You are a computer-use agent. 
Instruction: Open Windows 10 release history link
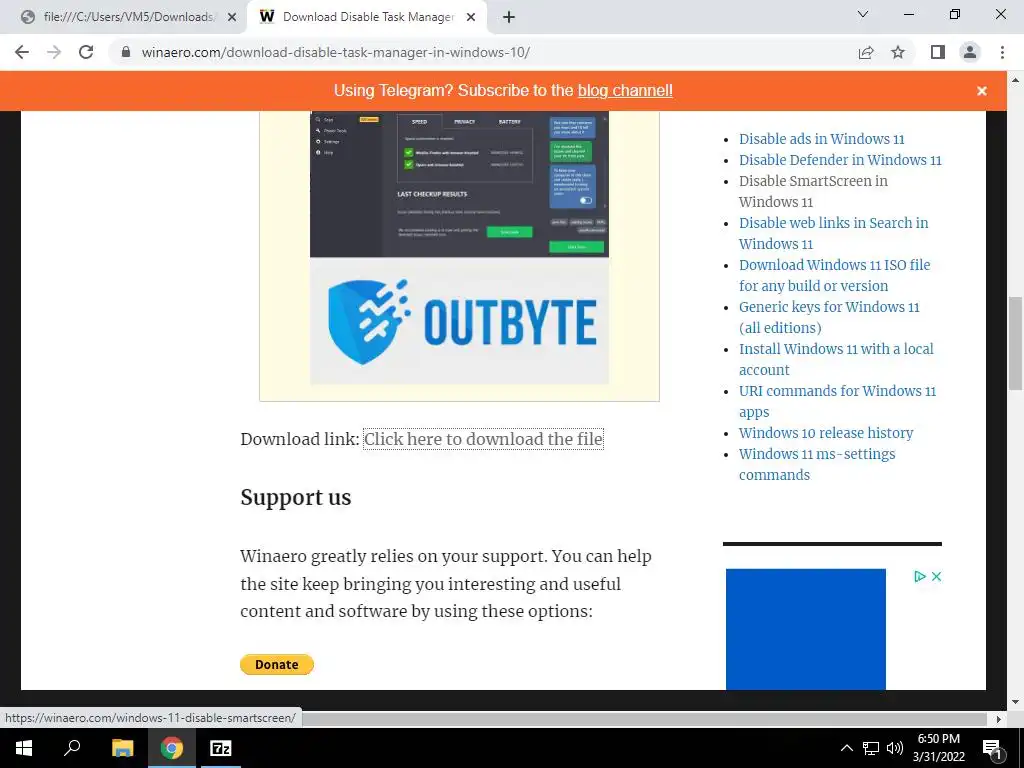826,433
